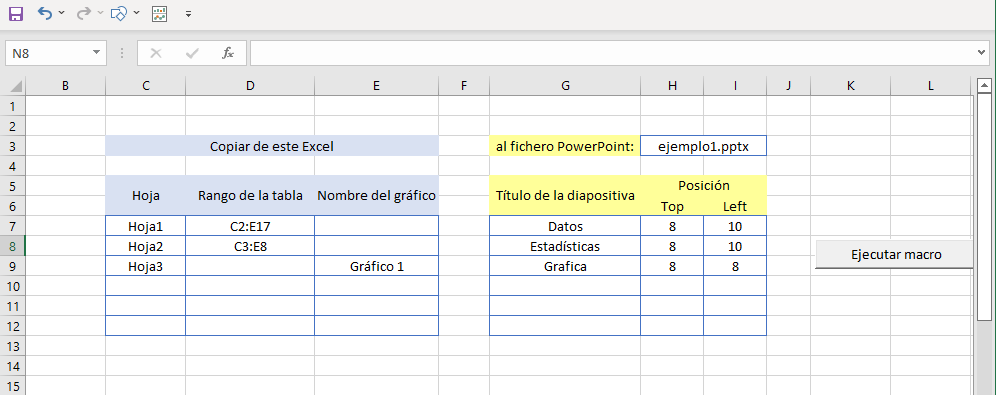Click the 'Rango de la tabla' header cell

pos(250,196)
